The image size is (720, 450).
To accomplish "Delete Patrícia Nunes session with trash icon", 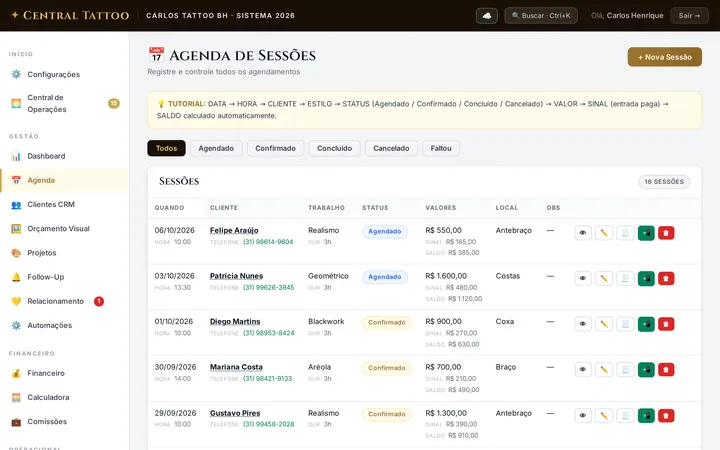I will click(x=666, y=278).
